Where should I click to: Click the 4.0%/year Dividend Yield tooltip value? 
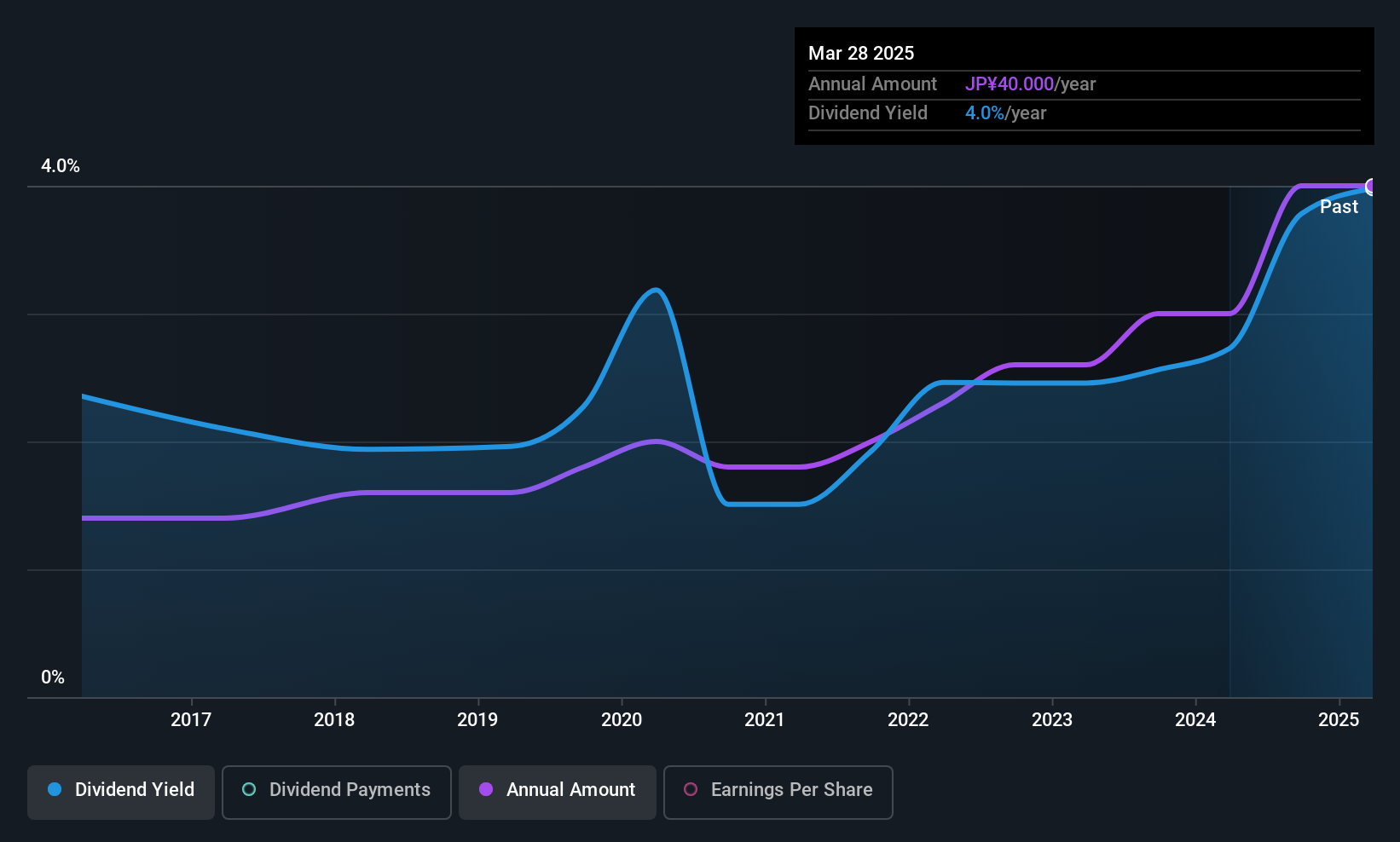tap(1005, 113)
